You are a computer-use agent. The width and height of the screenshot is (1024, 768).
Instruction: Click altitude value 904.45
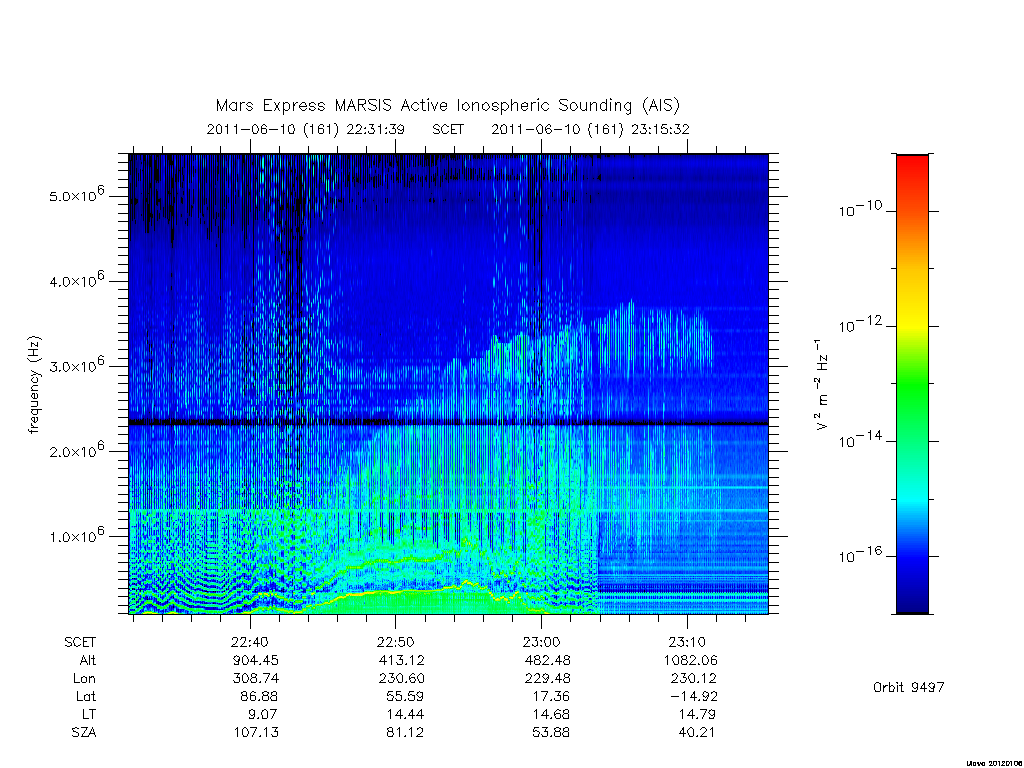pyautogui.click(x=255, y=660)
